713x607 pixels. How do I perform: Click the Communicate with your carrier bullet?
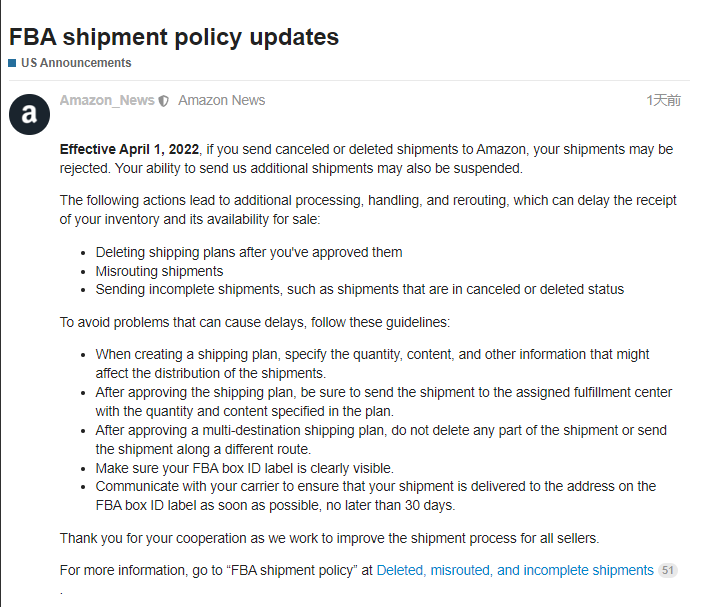[x=376, y=496]
